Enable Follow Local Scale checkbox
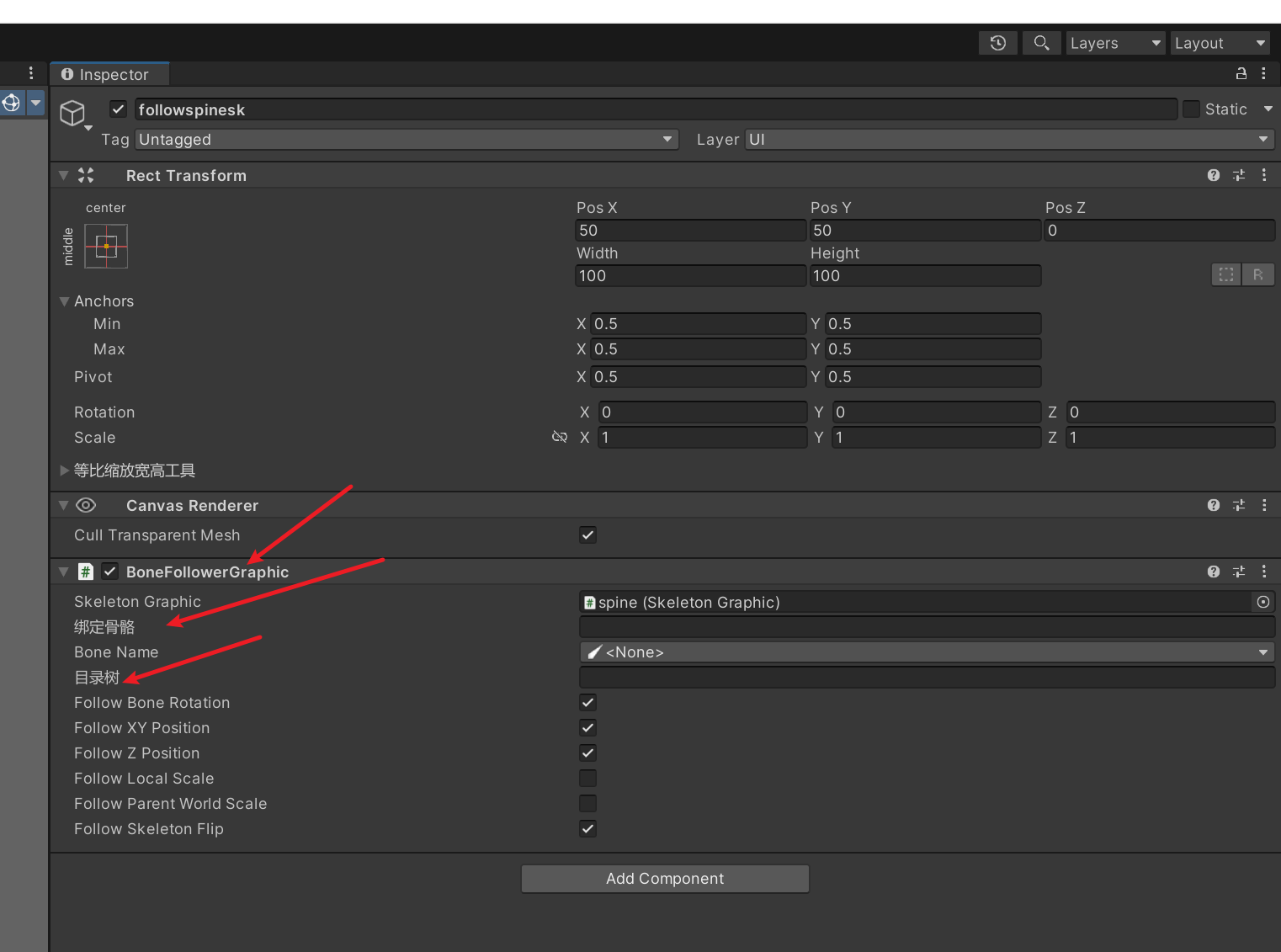This screenshot has width=1281, height=952. point(588,778)
